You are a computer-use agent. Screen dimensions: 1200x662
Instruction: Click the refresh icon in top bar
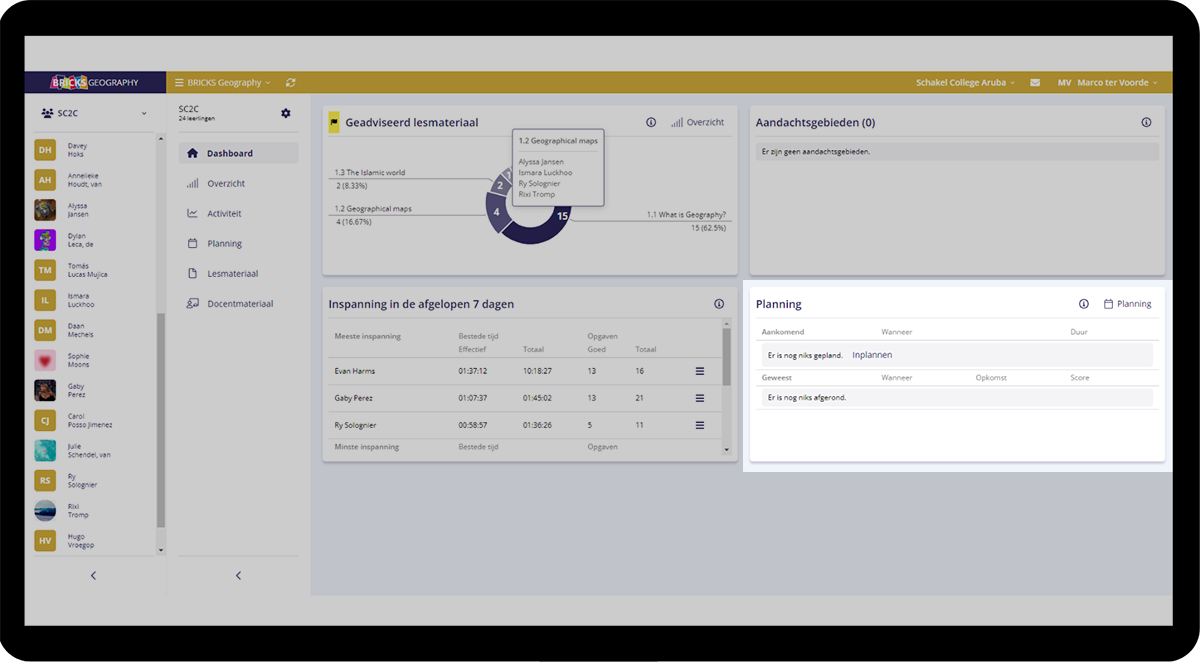coord(290,83)
